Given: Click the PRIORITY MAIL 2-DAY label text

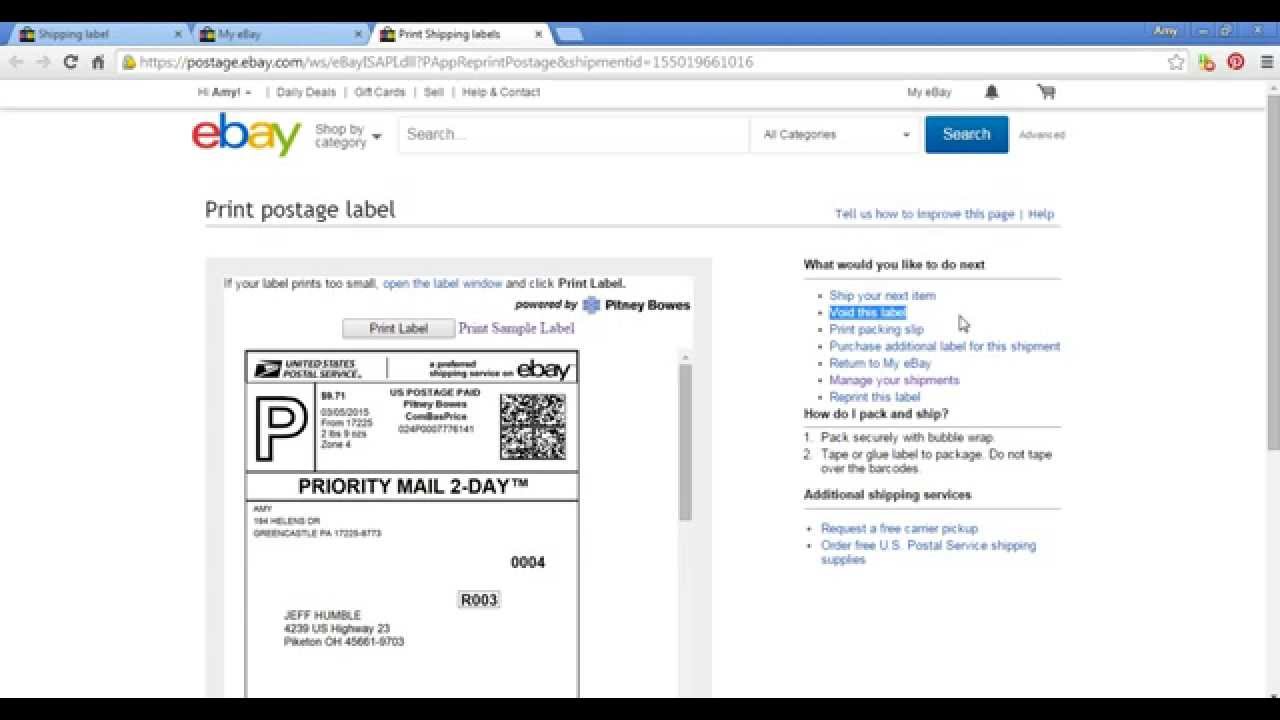Looking at the screenshot, I should coord(413,487).
